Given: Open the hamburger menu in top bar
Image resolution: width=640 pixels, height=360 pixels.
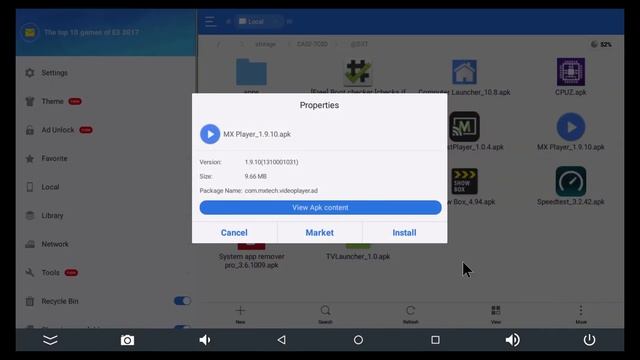Looking at the screenshot, I should coord(210,22).
